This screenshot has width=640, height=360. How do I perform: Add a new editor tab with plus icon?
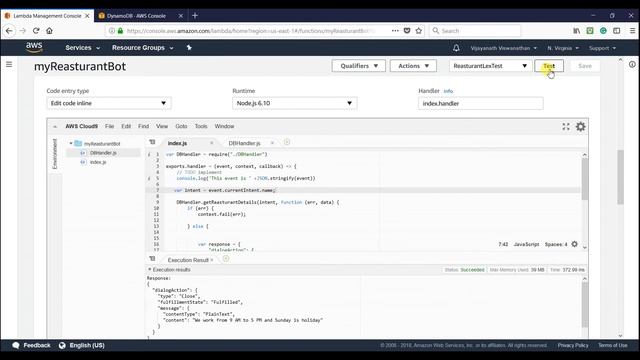pyautogui.click(x=287, y=142)
